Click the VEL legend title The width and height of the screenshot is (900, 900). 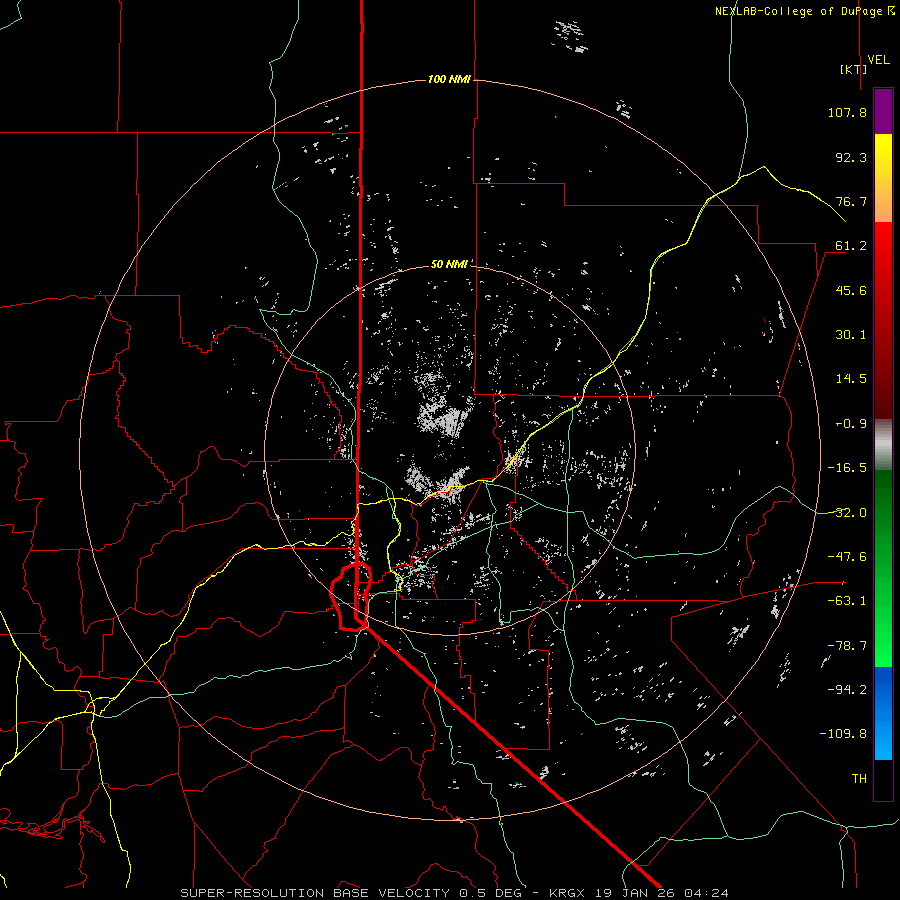click(878, 60)
